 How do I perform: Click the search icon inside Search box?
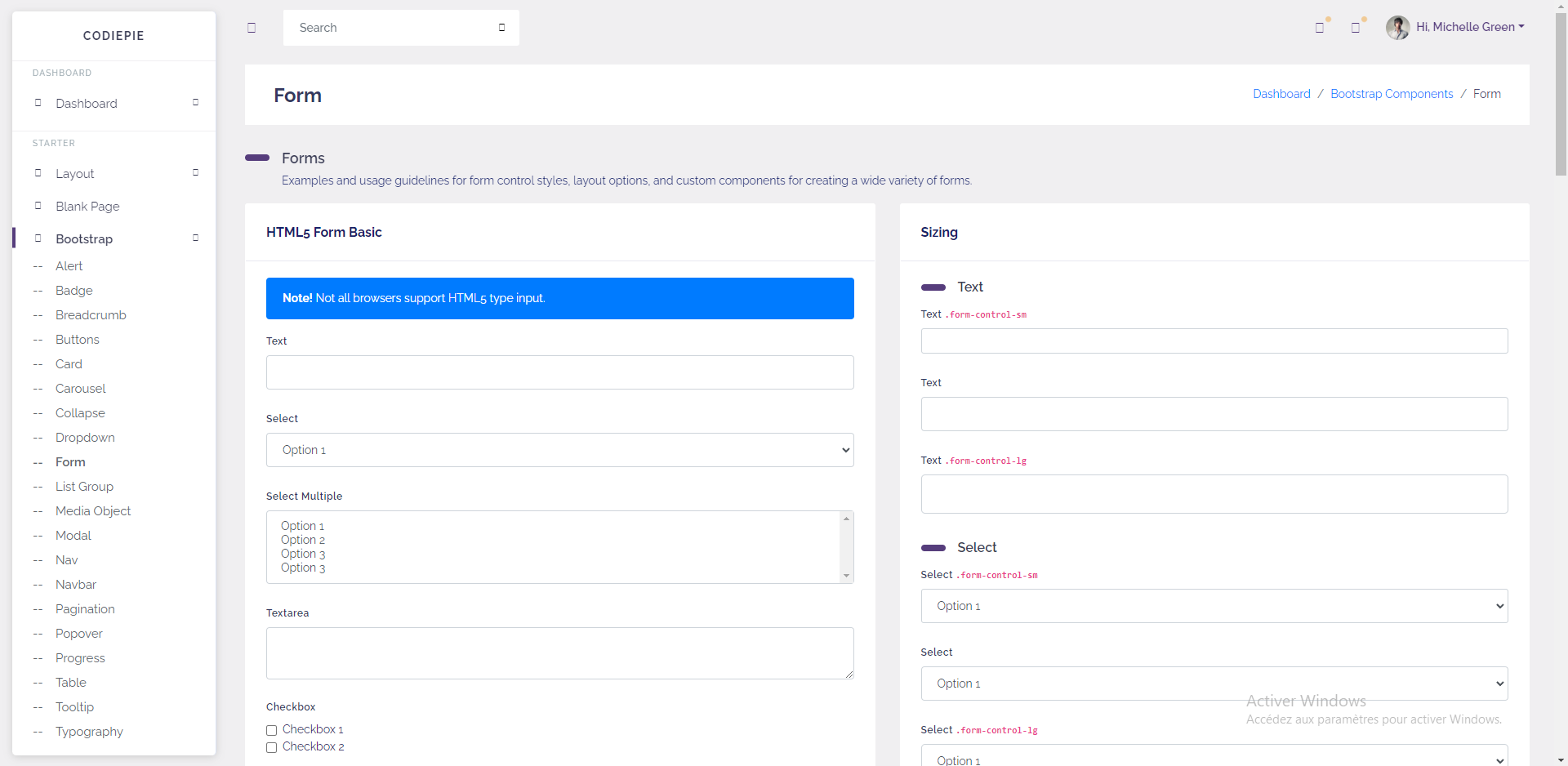click(x=501, y=28)
